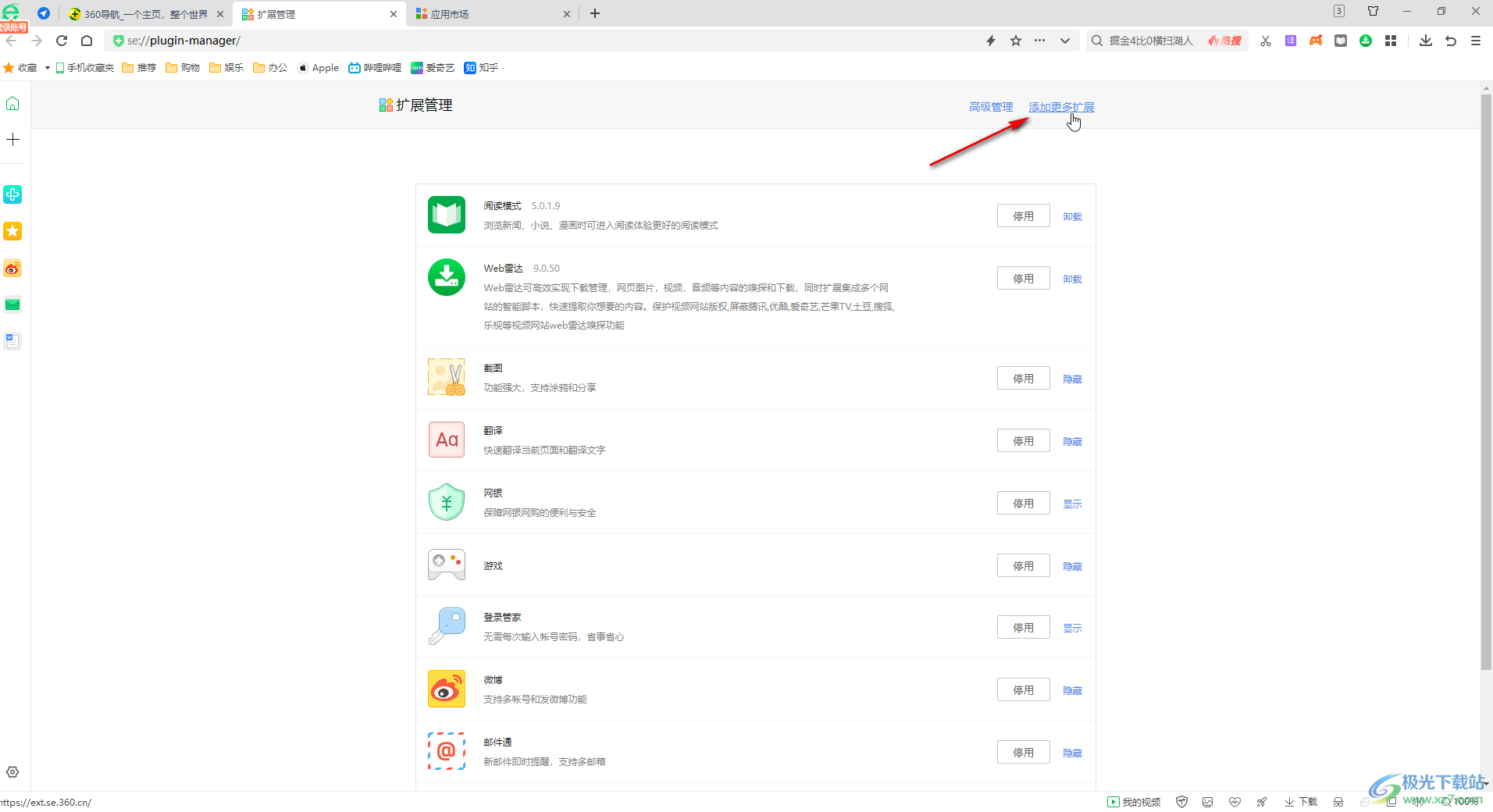Open the orange game controller toolbar icon

[1316, 41]
